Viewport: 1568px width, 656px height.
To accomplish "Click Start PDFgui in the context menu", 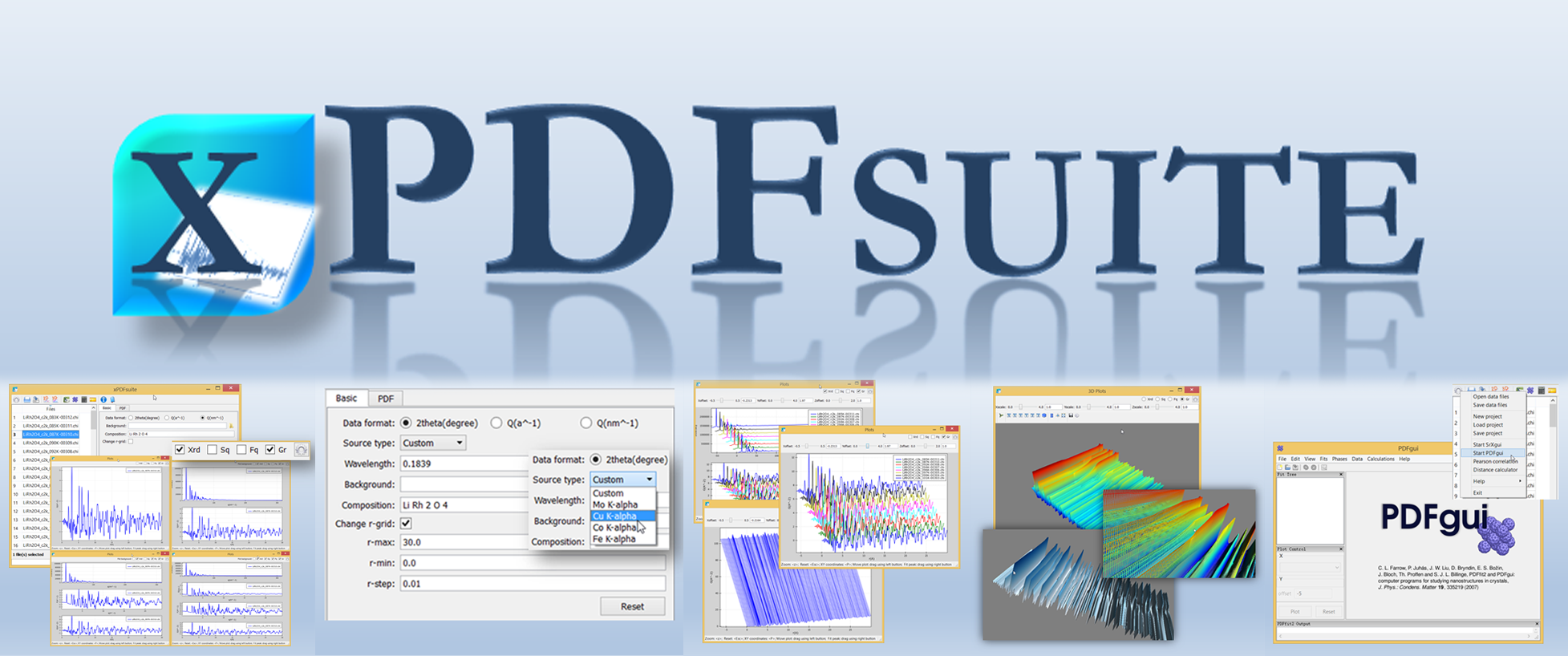I will 1493,453.
